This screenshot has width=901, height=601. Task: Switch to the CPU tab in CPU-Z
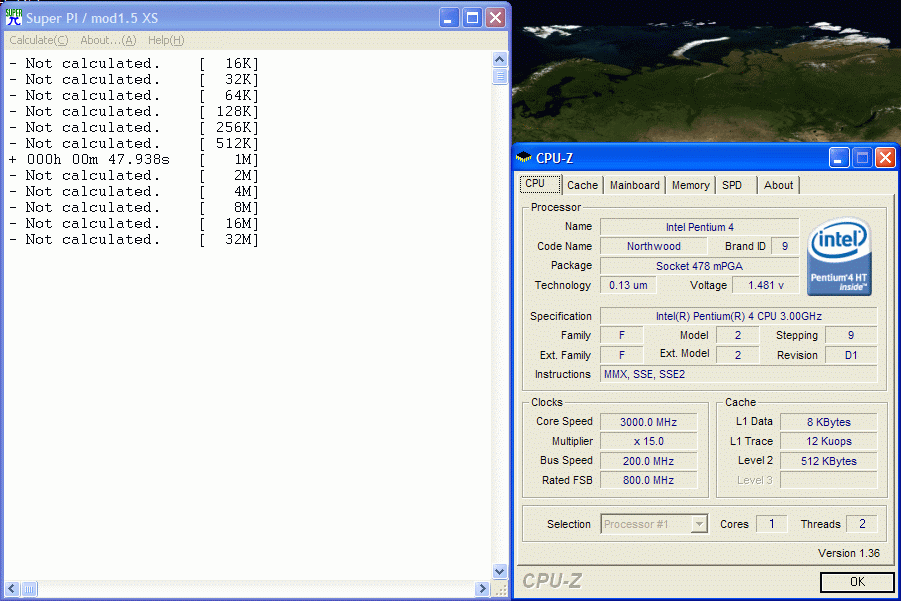[540, 184]
